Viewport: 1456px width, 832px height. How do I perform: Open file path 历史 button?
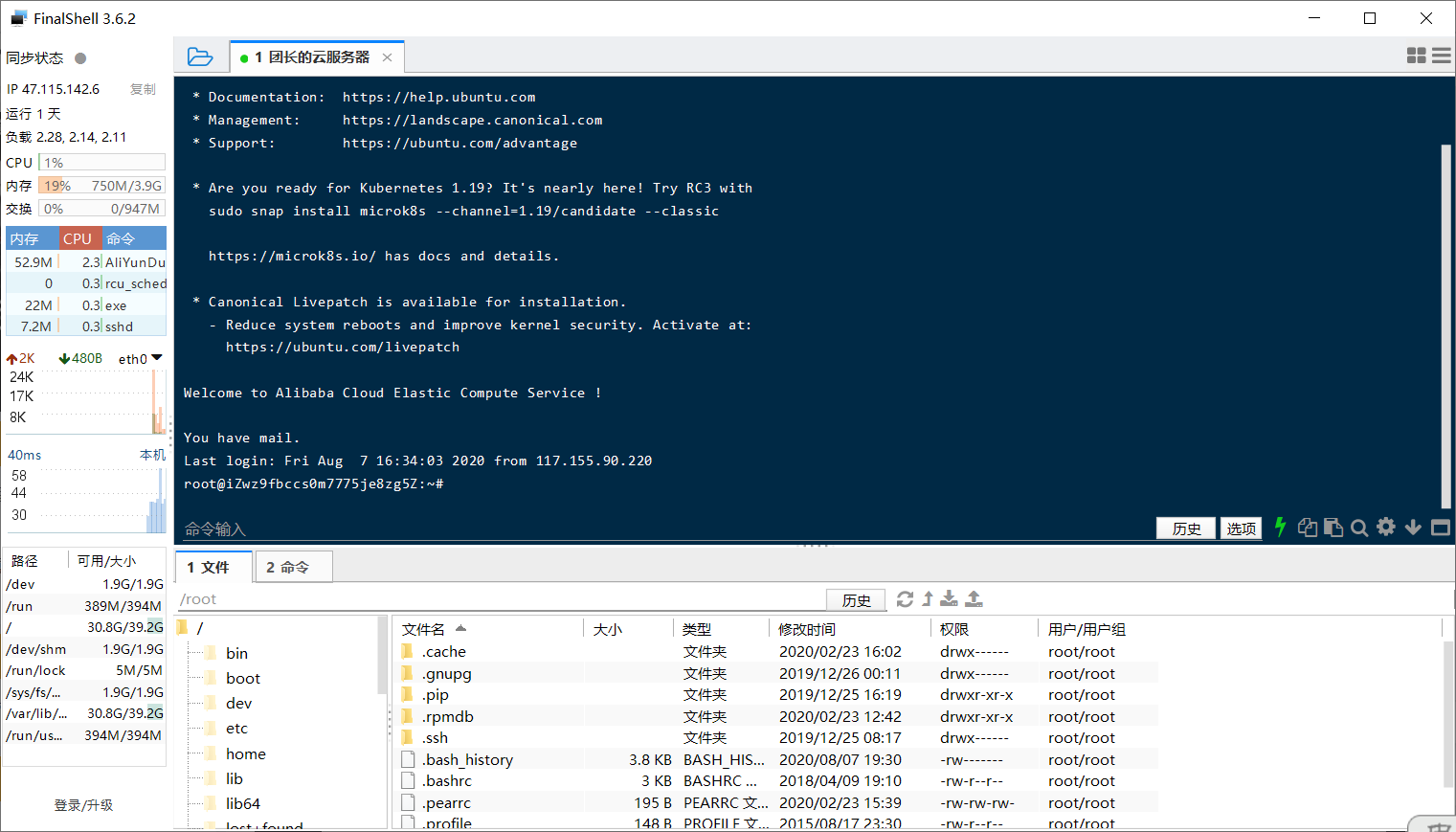point(856,600)
